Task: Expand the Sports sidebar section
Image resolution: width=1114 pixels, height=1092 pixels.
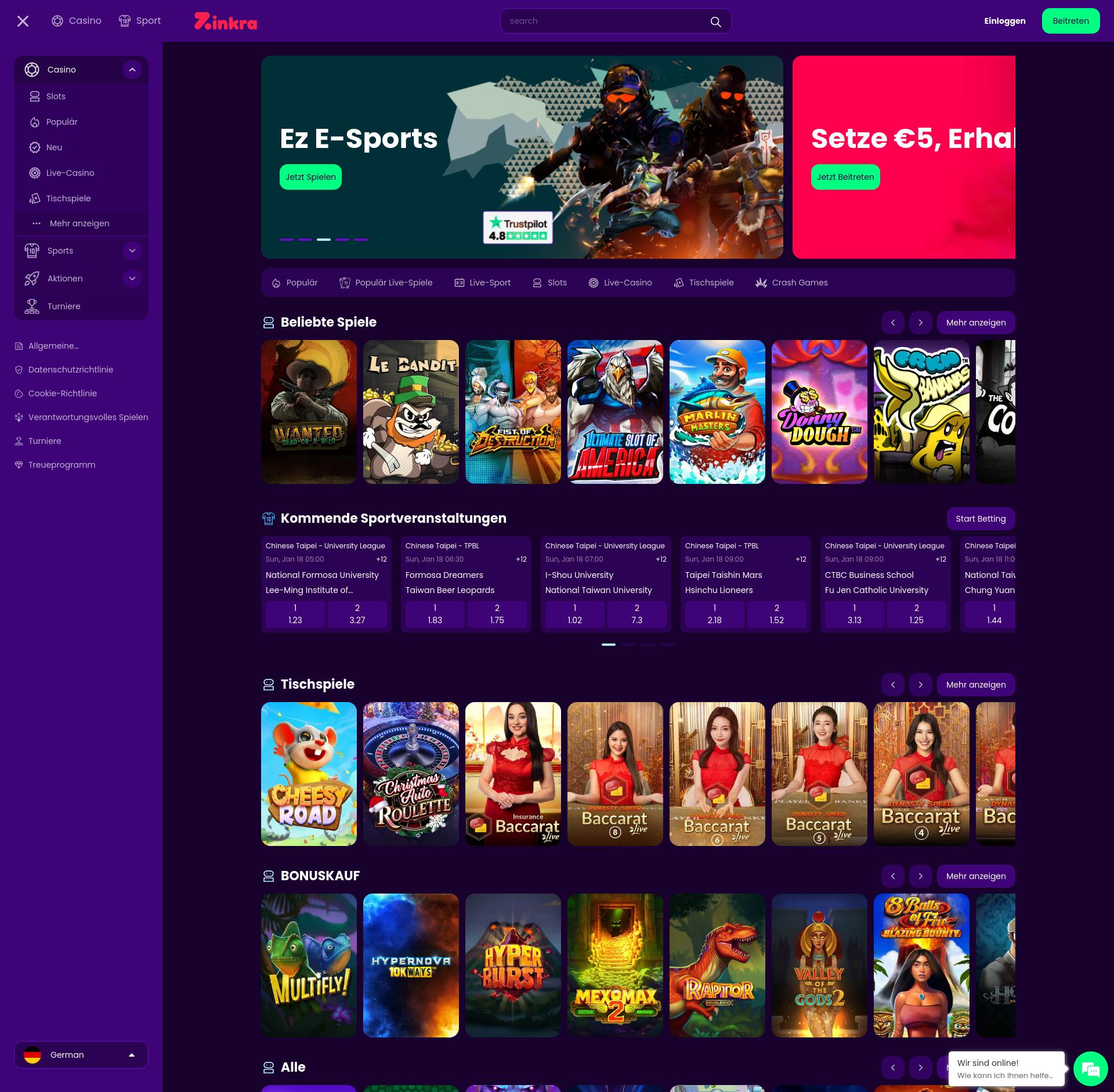Action: tap(132, 251)
